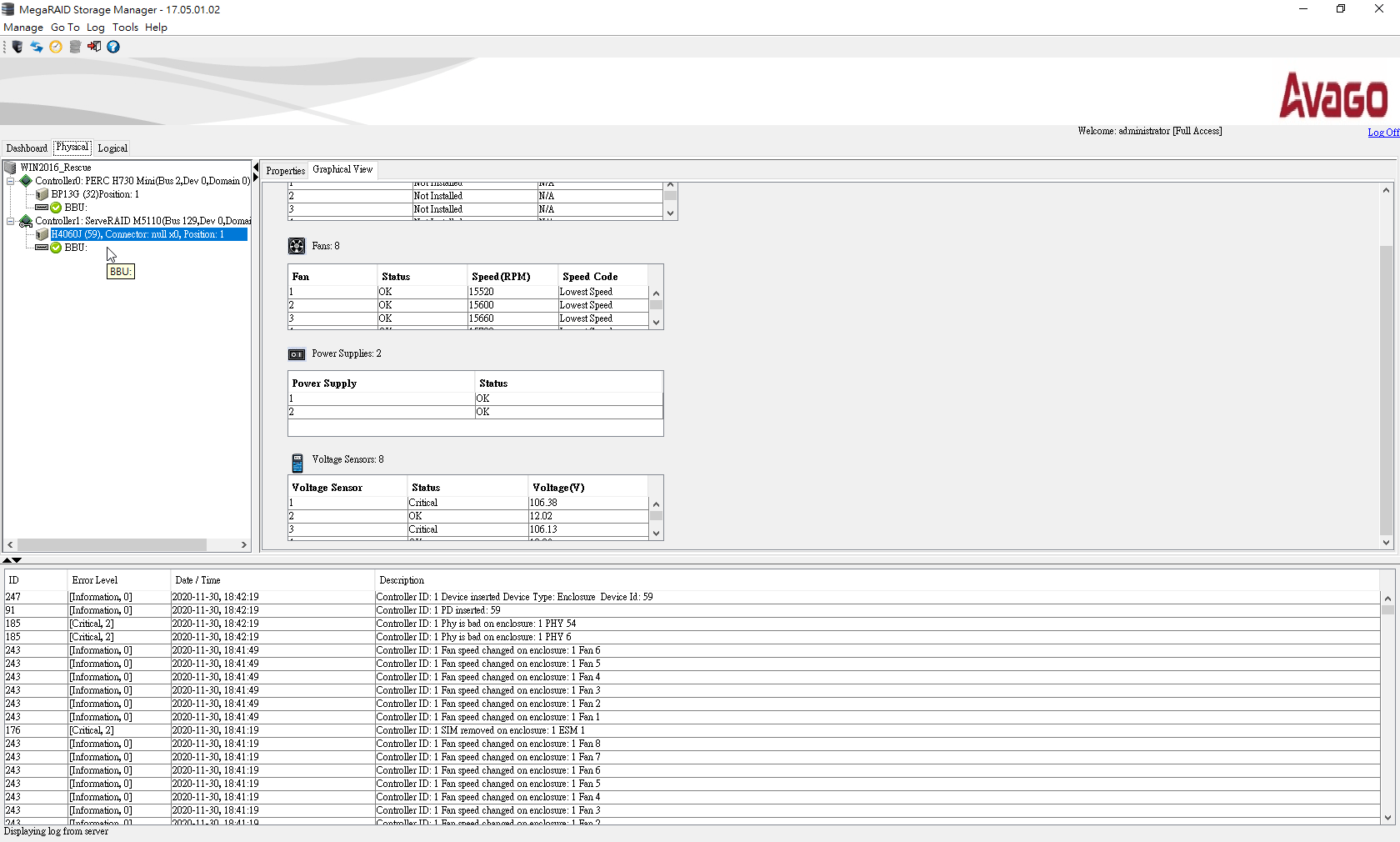Open the Go To menu
This screenshot has height=842, width=1400.
[65, 28]
